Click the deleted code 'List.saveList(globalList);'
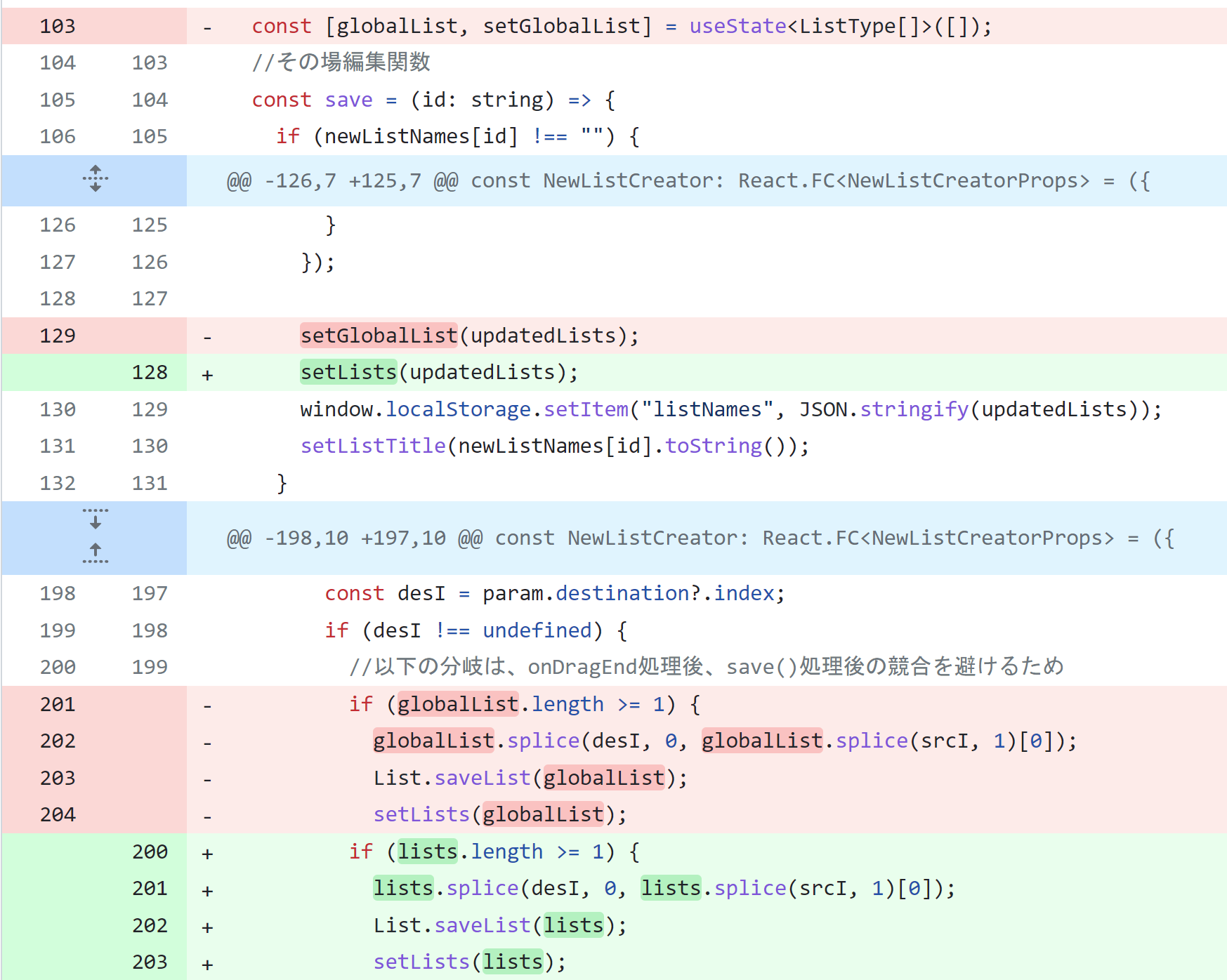Viewport: 1227px width, 980px height. (x=530, y=778)
